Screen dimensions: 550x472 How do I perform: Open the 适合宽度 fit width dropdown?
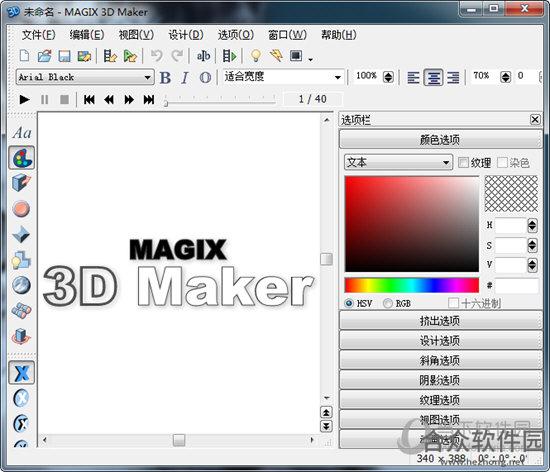click(x=283, y=76)
